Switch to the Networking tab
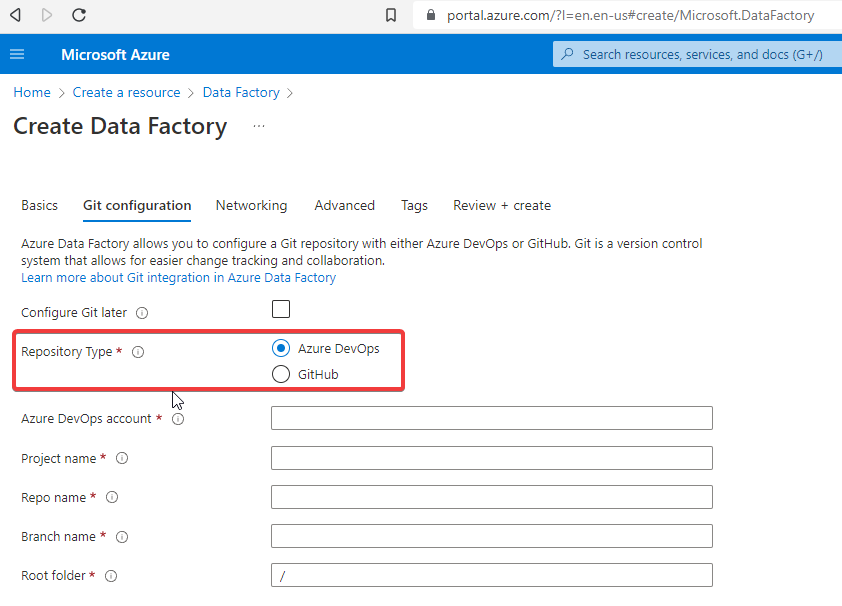The width and height of the screenshot is (842, 606). [x=251, y=205]
